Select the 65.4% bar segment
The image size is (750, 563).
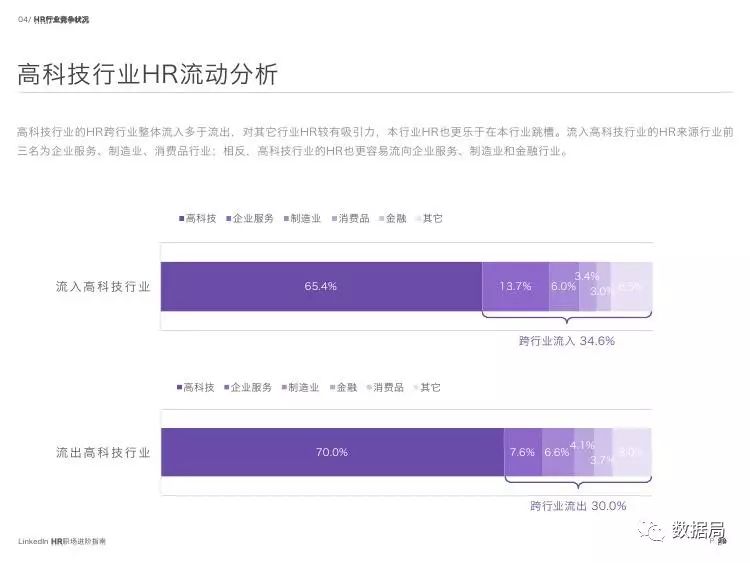tap(321, 287)
